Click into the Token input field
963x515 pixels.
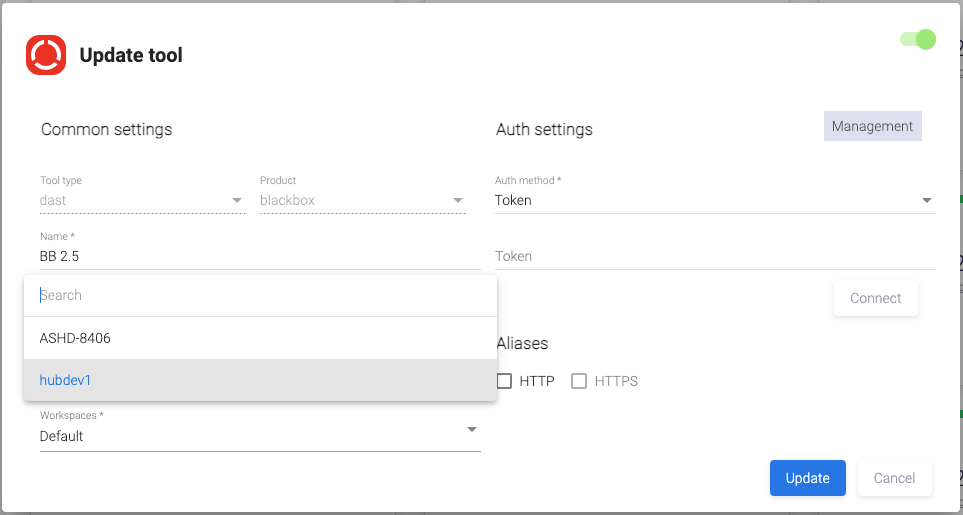(714, 256)
